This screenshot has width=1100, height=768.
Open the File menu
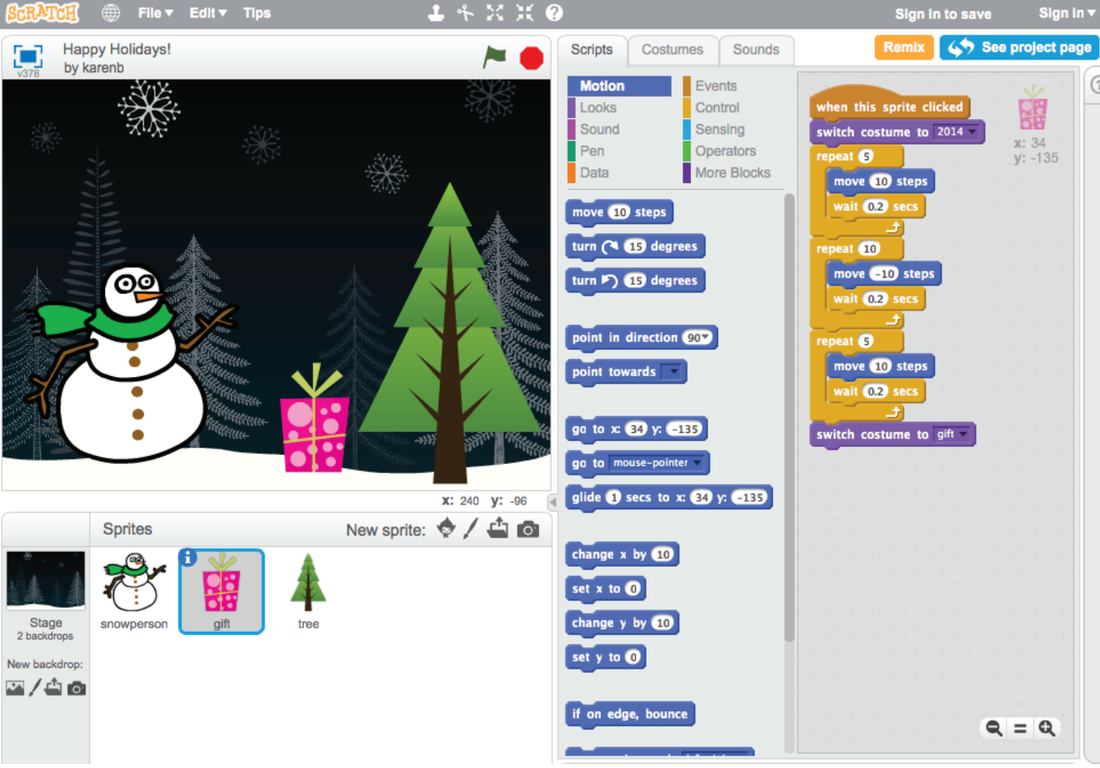(x=155, y=13)
